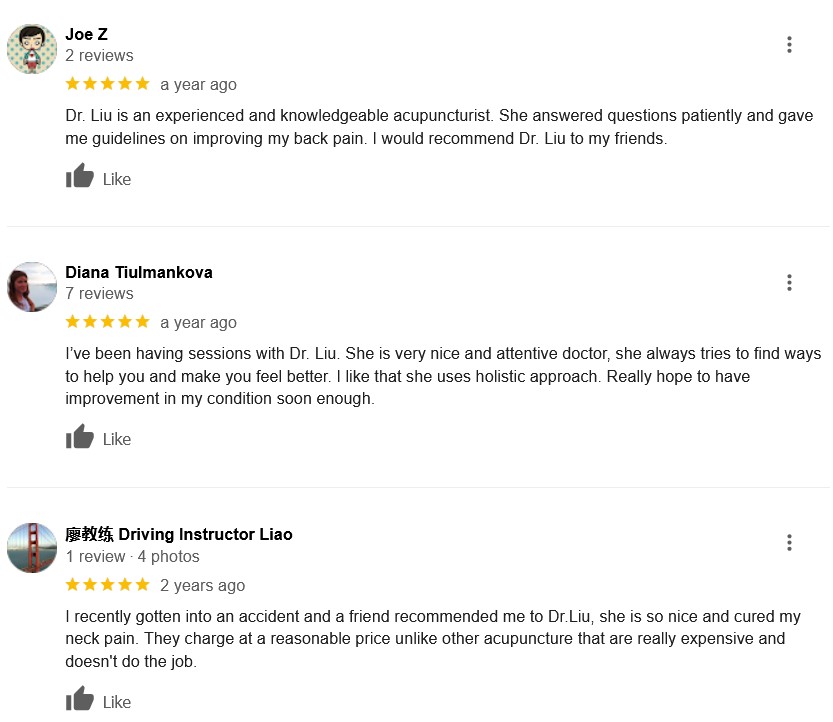This screenshot has width=833, height=722.
Task: Open the Driving Instructor Liao name link
Action: [x=178, y=534]
